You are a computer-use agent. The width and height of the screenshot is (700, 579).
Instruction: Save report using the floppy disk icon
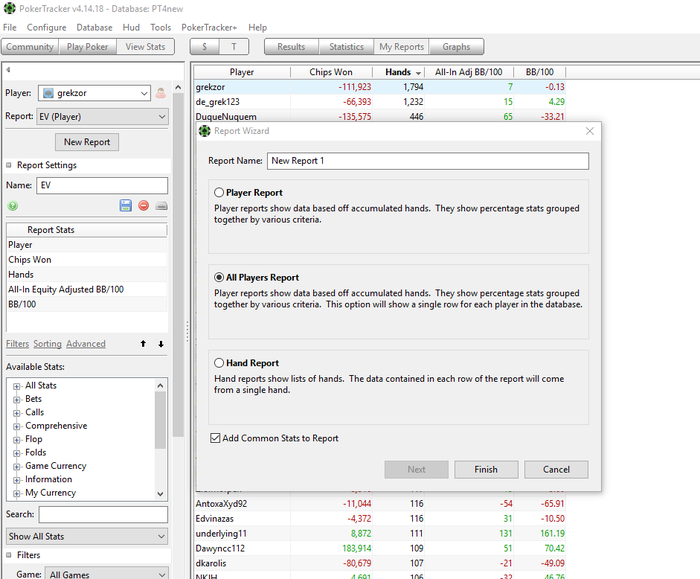click(125, 205)
